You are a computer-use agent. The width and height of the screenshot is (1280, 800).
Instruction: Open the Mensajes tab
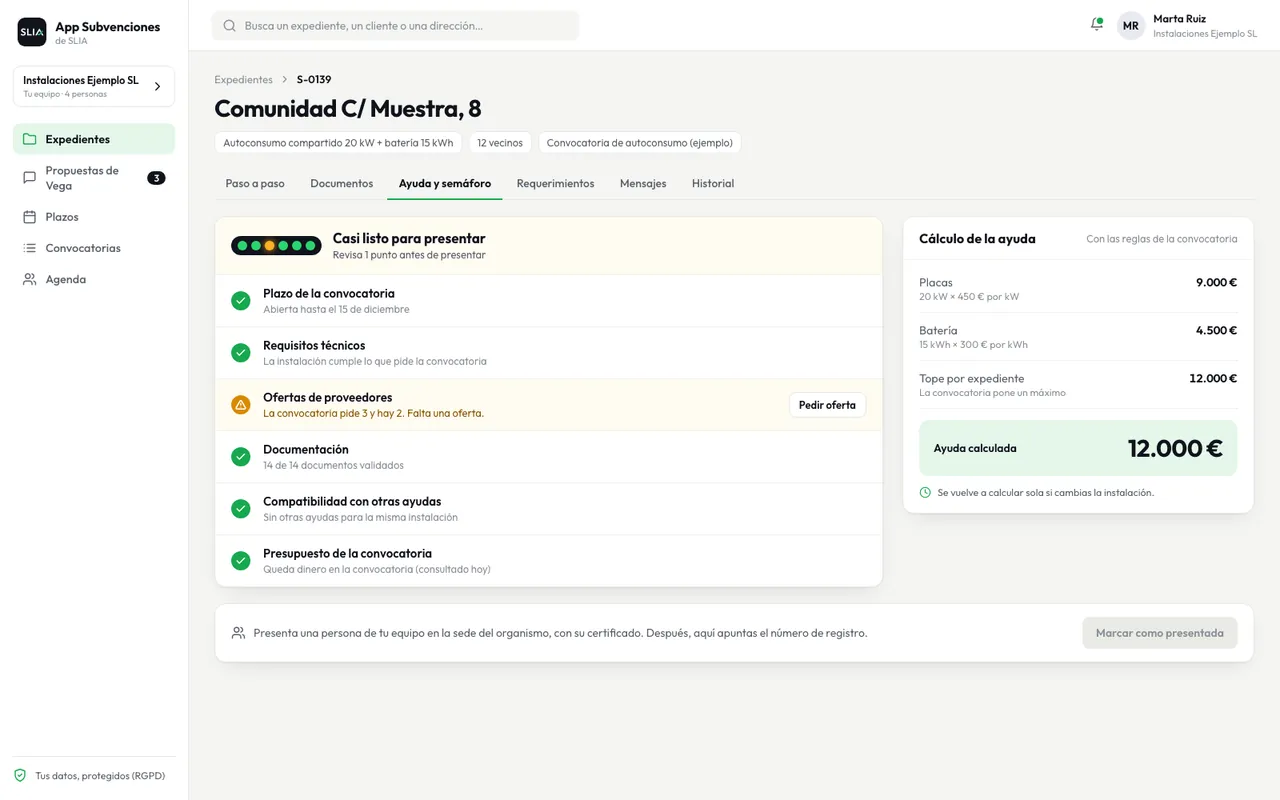(x=643, y=184)
